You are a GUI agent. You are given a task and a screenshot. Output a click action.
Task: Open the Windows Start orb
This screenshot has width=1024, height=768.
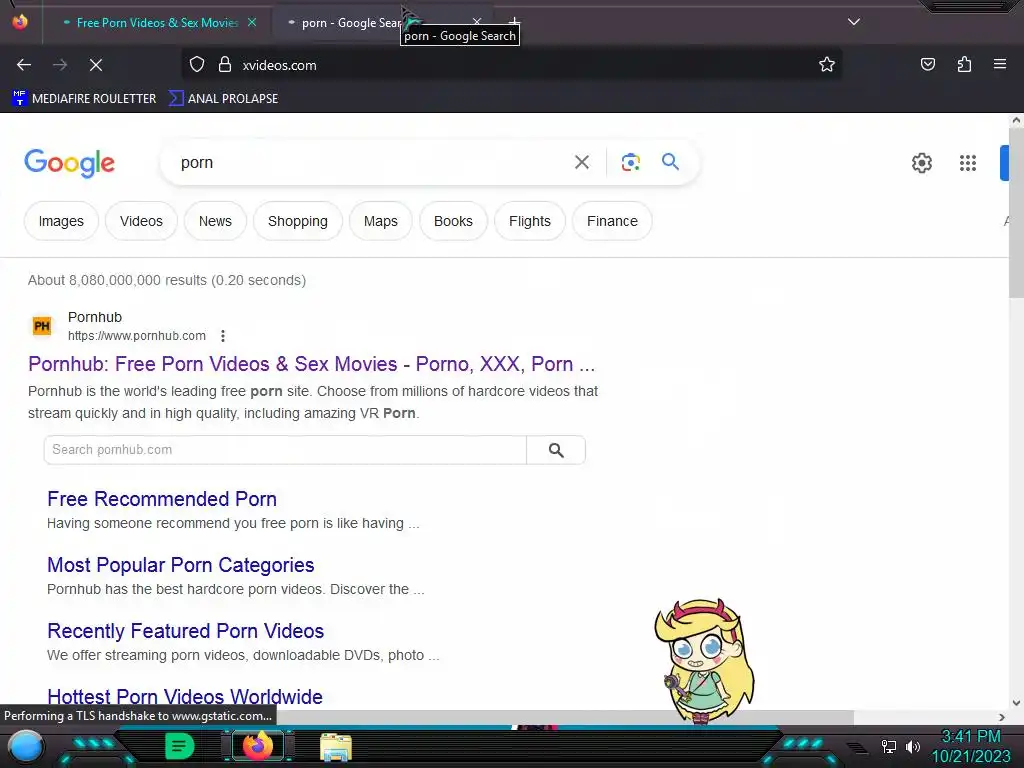point(25,746)
